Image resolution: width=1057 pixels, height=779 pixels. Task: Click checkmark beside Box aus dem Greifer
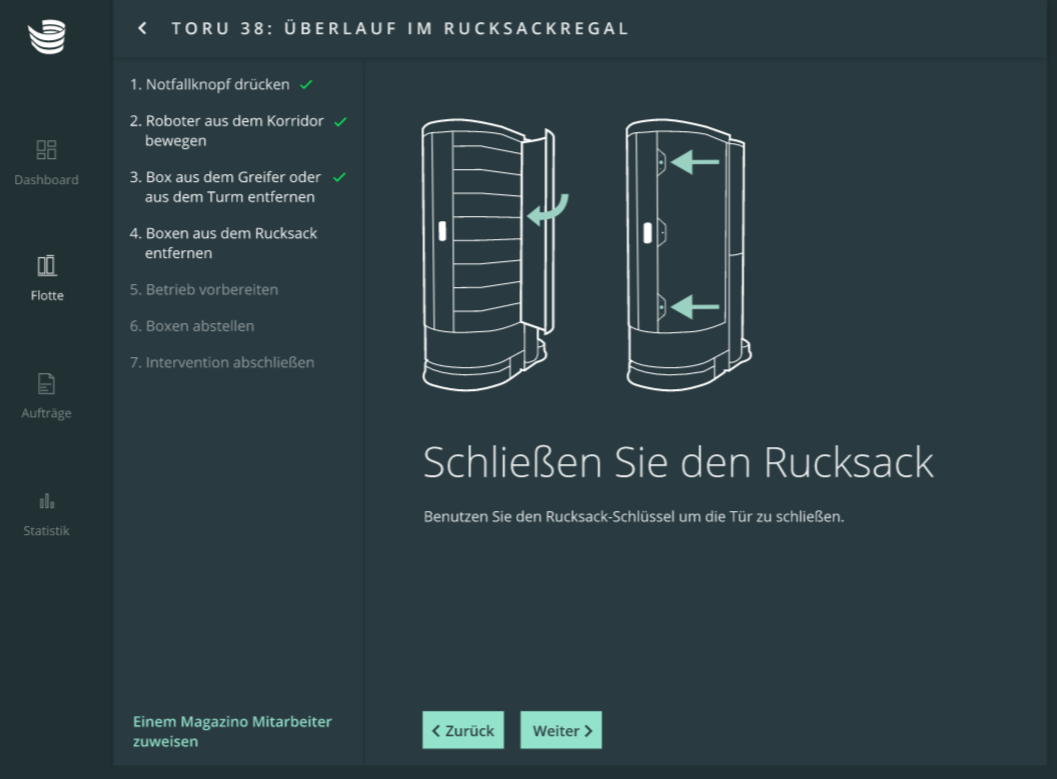339,178
